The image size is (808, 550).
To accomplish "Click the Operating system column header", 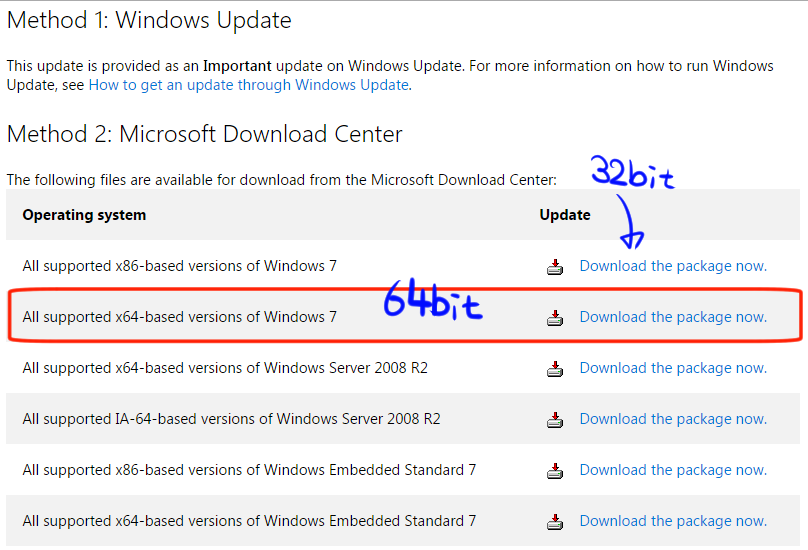I will pyautogui.click(x=84, y=215).
